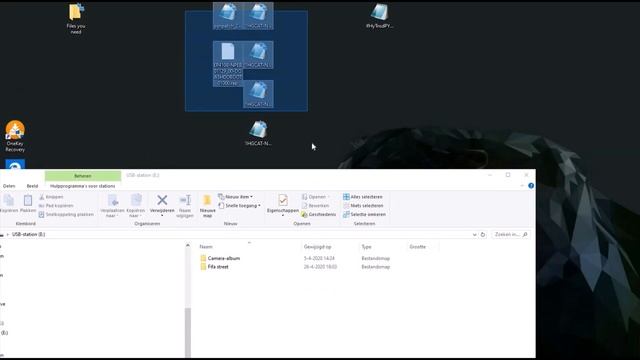Screen dimensions: 640x360
Task: Open the Camera-album folder icon
Action: [x=203, y=258]
